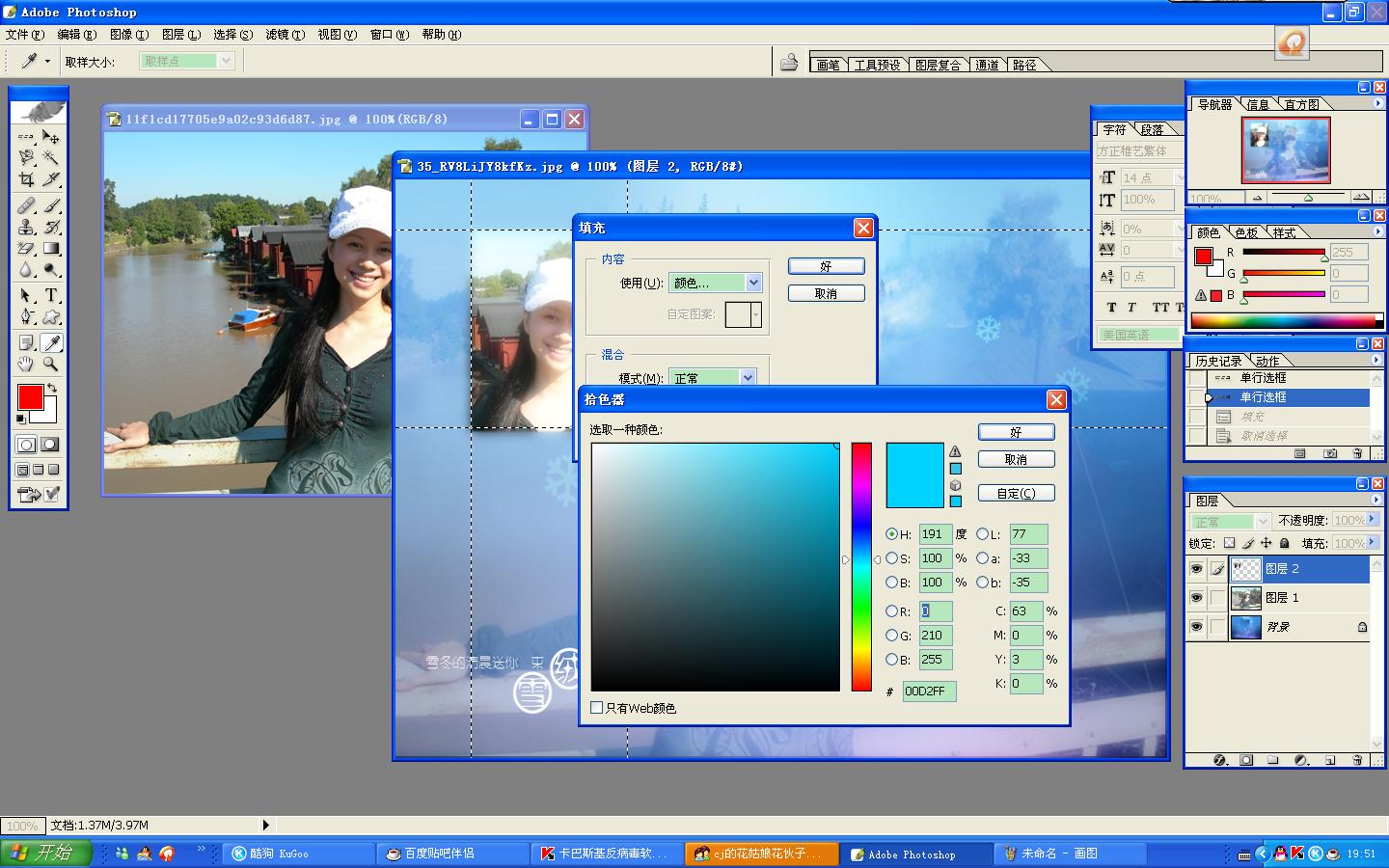Open the 滤镜 menu
This screenshot has width=1389, height=868.
pos(285,35)
